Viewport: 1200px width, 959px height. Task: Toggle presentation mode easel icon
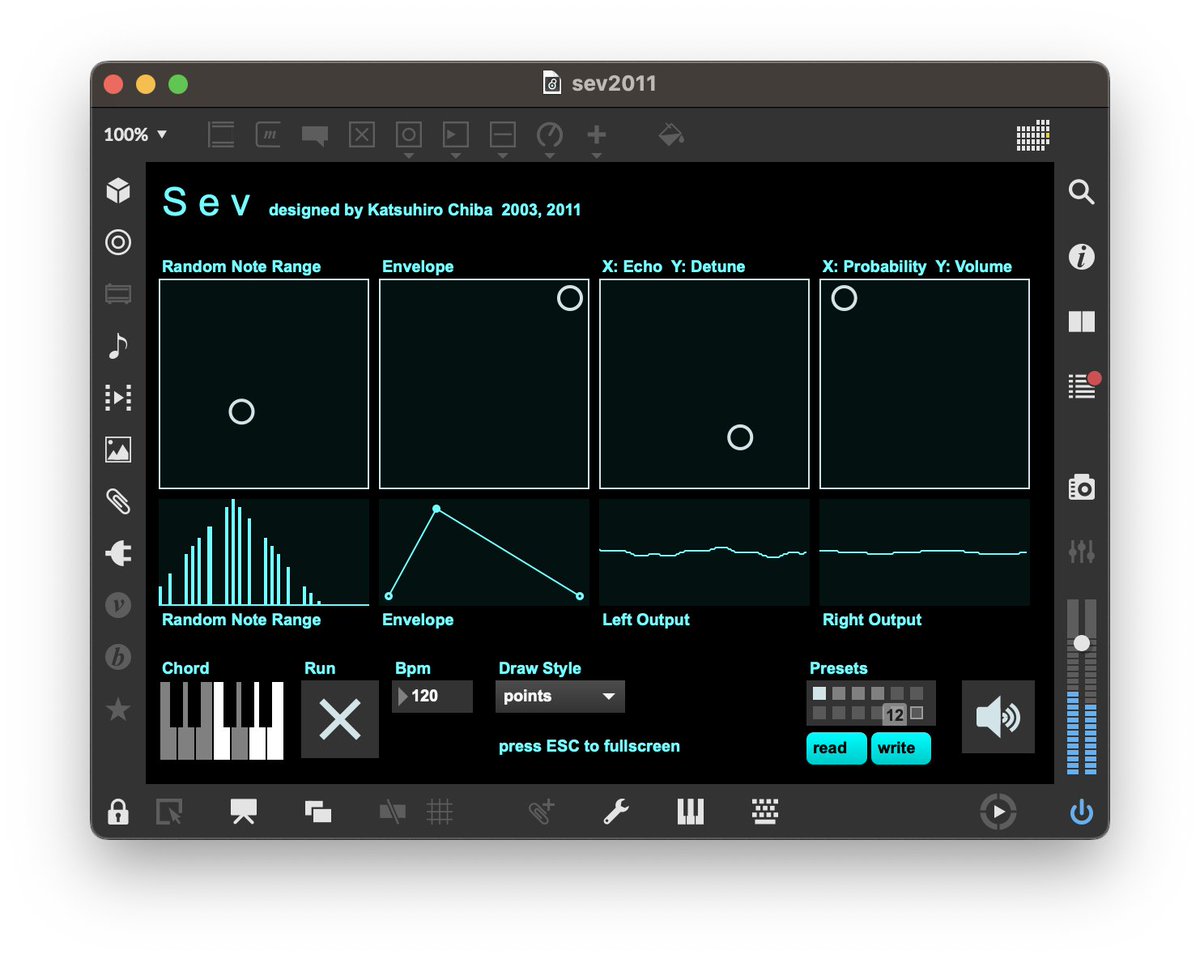click(243, 812)
